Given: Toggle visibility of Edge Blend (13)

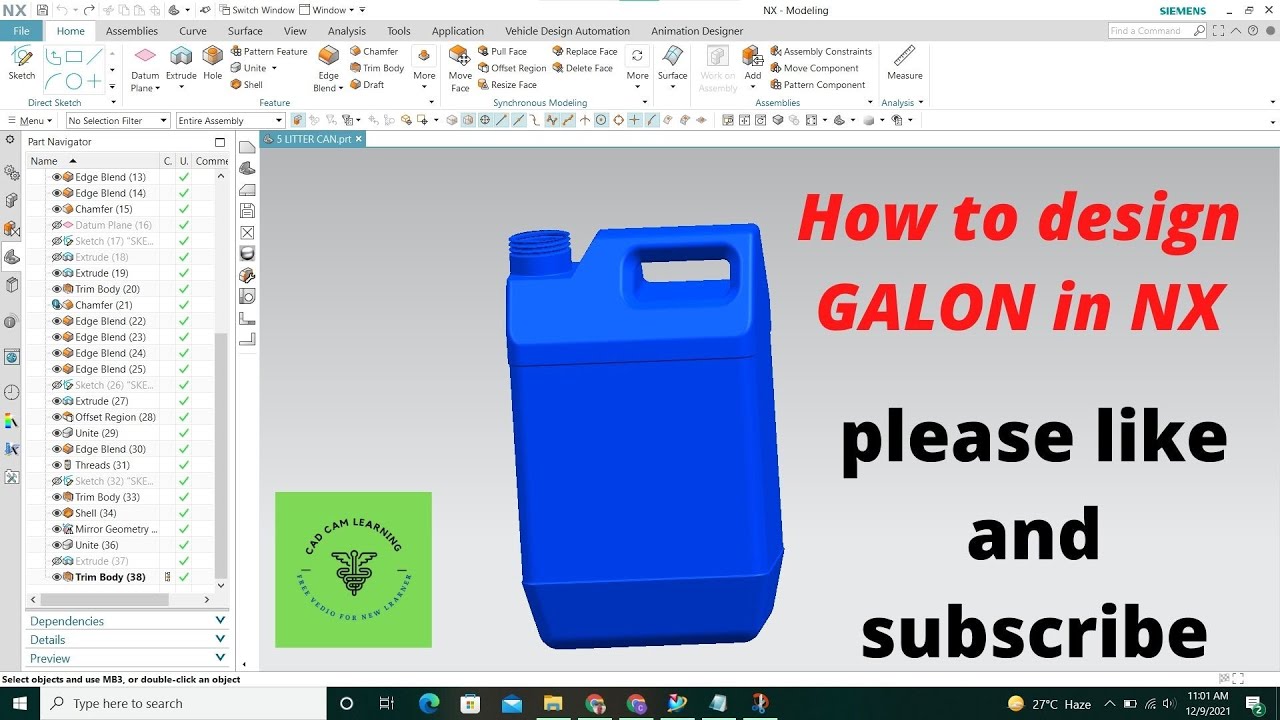Looking at the screenshot, I should [x=56, y=177].
